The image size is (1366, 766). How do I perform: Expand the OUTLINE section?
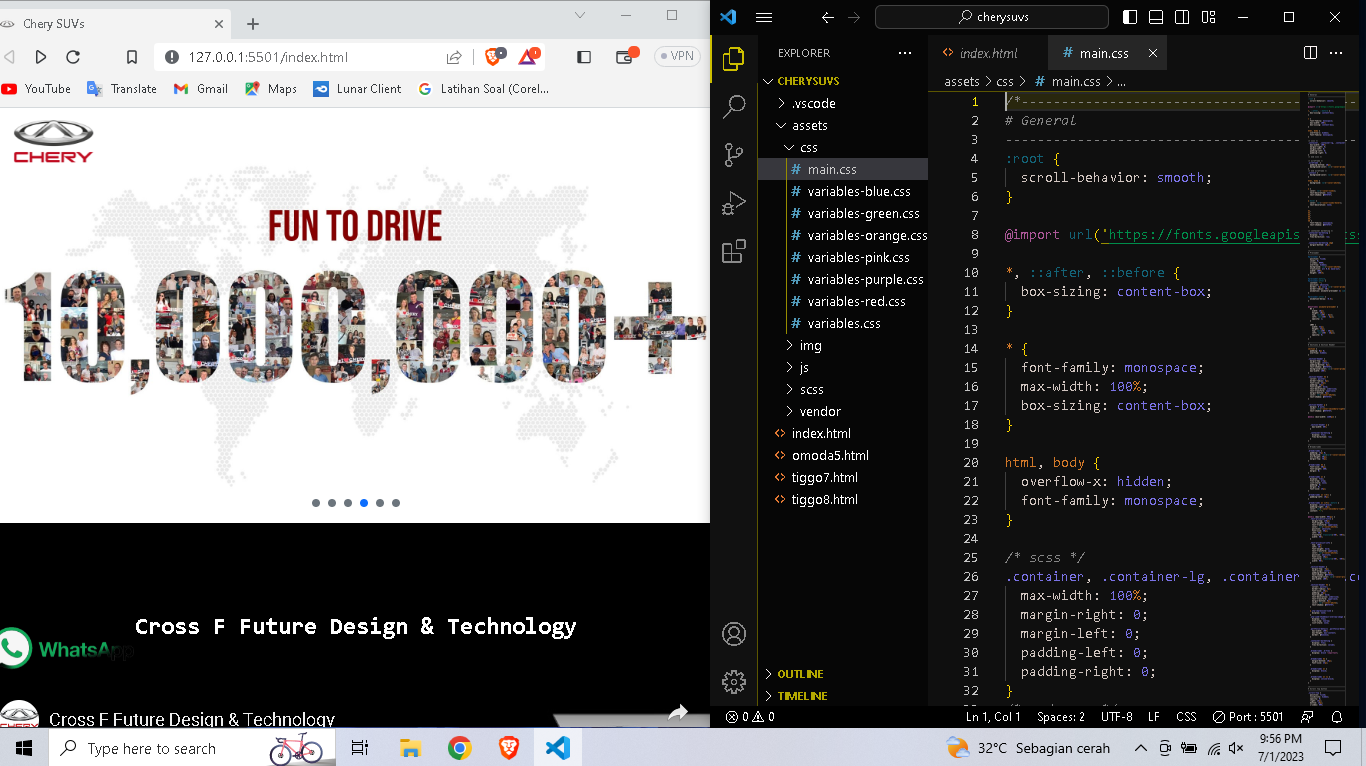843,674
